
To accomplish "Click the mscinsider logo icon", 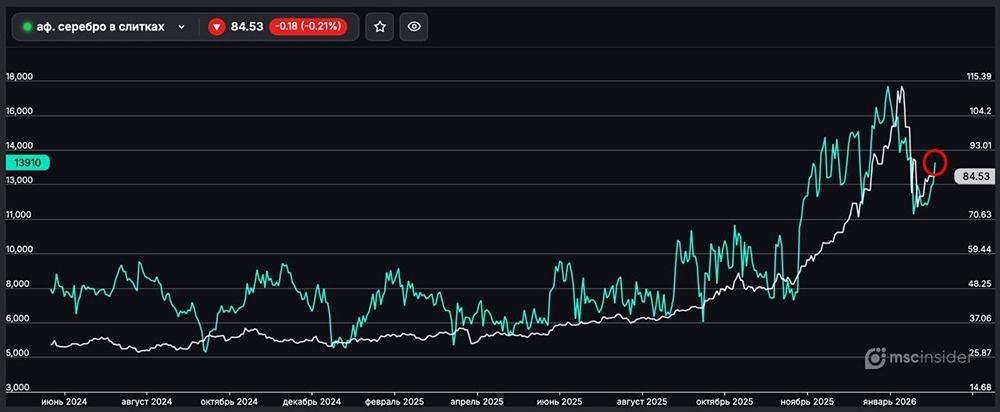I will pyautogui.click(x=875, y=357).
